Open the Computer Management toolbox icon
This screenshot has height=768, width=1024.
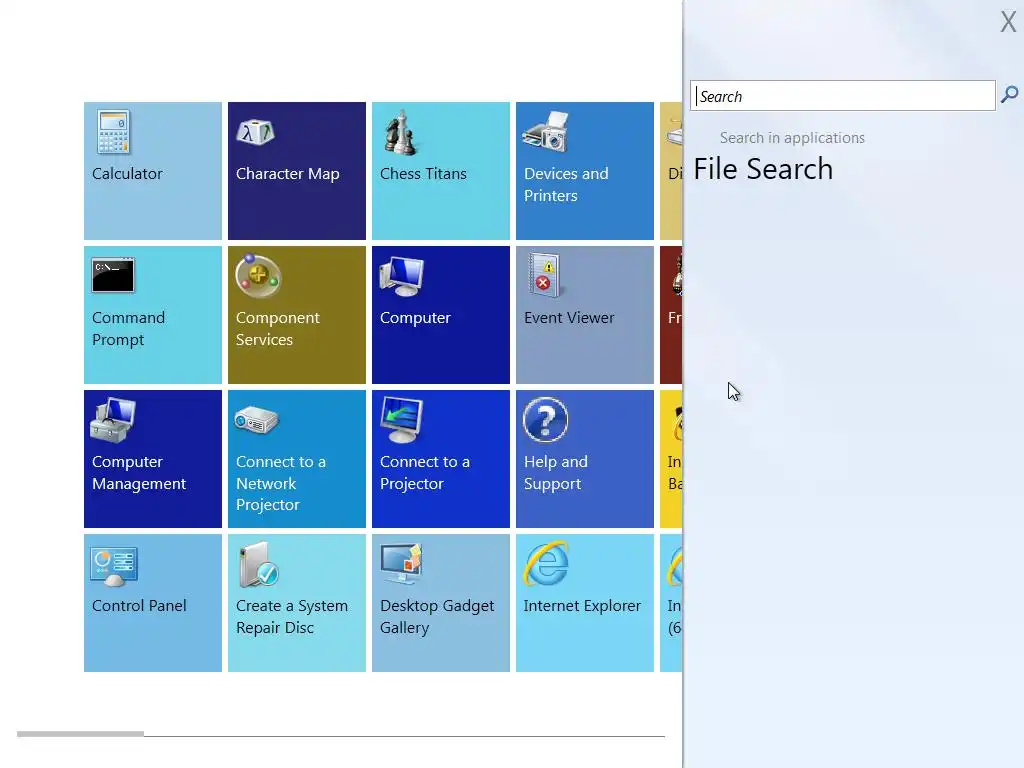(113, 421)
